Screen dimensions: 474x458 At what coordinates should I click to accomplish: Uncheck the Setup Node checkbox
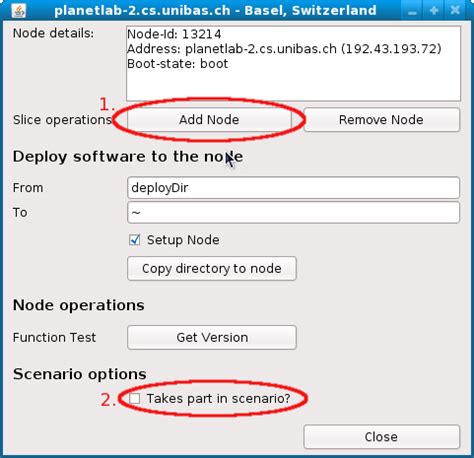pyautogui.click(x=135, y=240)
